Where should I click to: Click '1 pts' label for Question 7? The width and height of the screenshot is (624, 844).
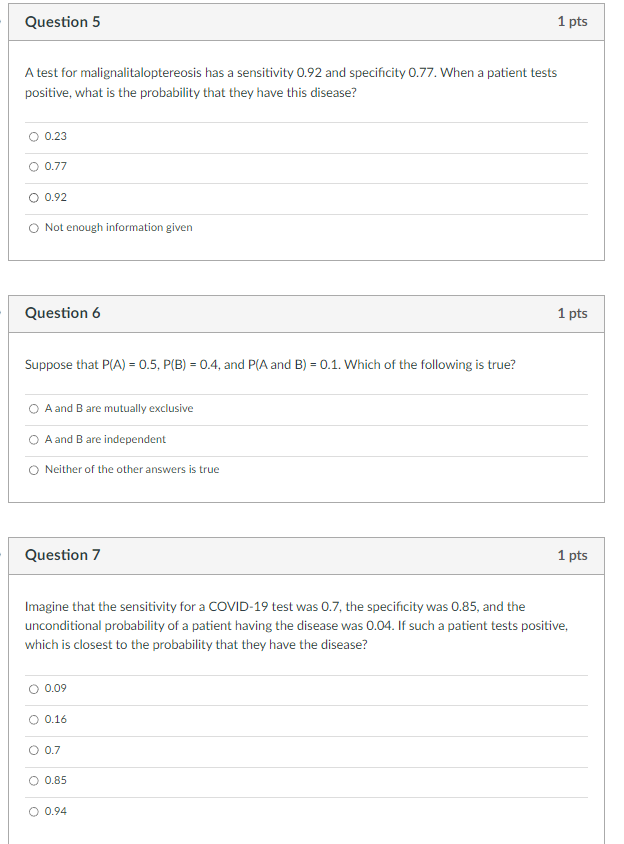[x=572, y=555]
